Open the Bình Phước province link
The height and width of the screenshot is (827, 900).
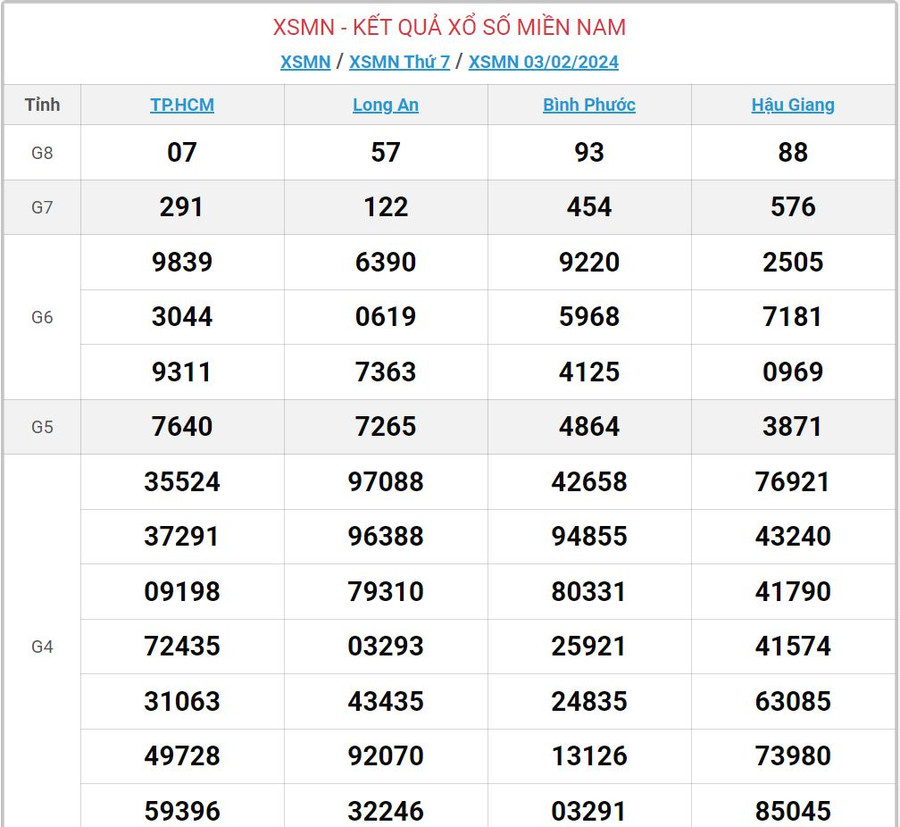(x=589, y=105)
